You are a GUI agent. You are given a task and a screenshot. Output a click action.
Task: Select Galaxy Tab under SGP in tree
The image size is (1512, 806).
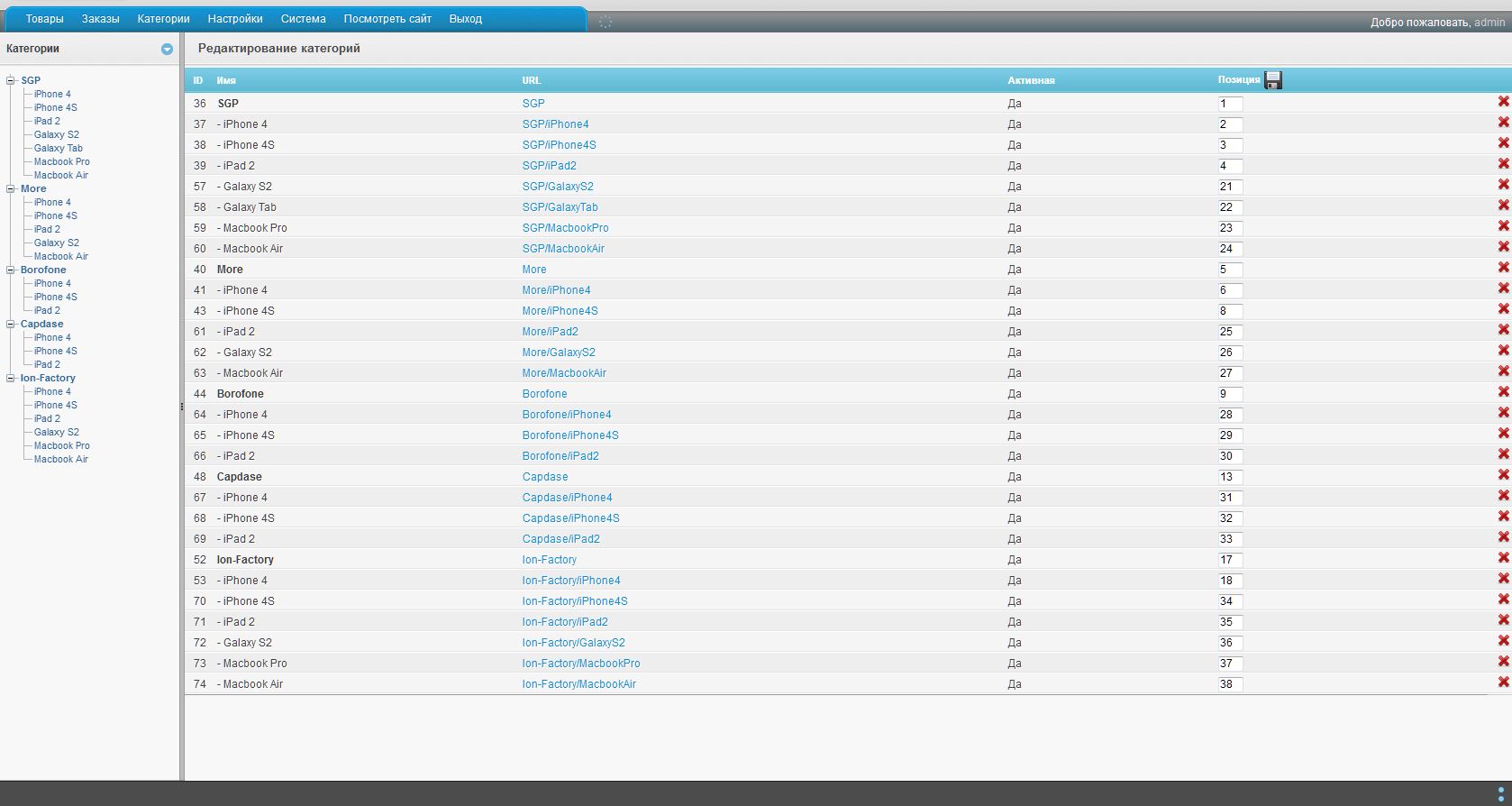click(x=59, y=148)
